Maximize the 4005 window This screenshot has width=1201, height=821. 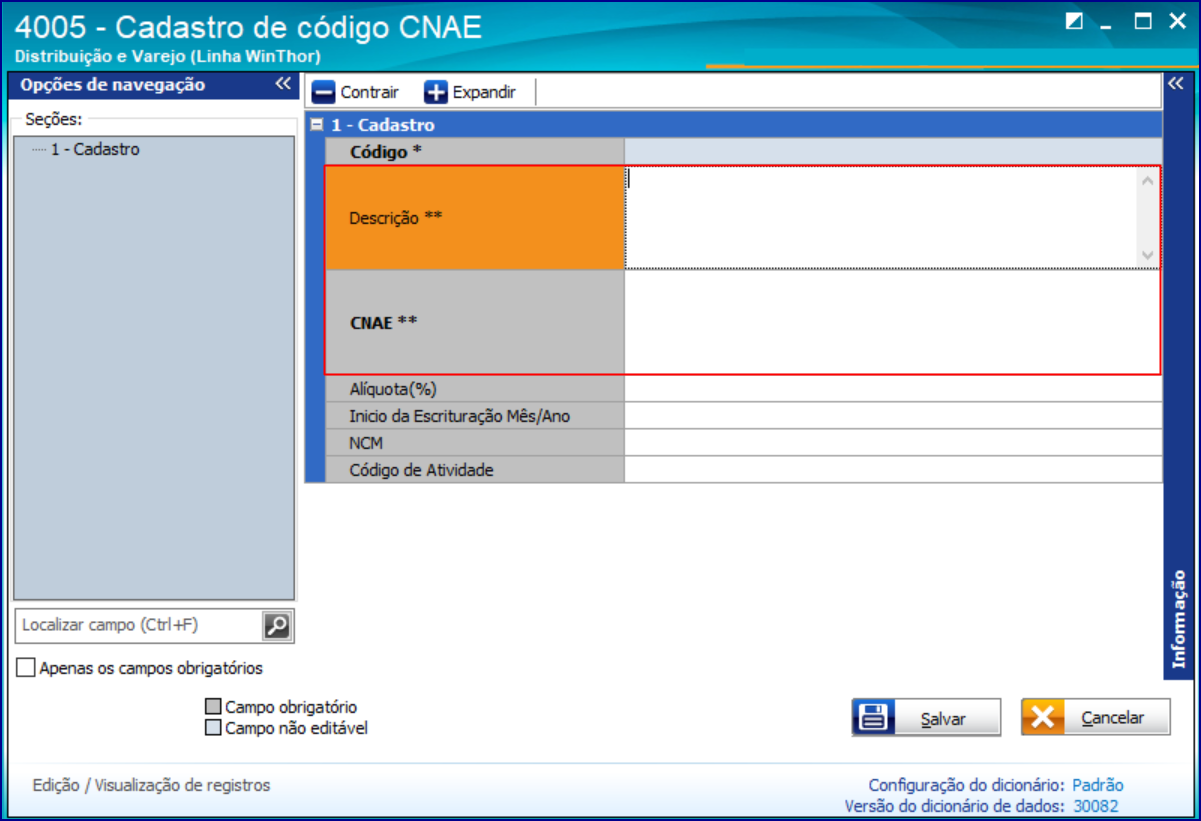click(1143, 22)
